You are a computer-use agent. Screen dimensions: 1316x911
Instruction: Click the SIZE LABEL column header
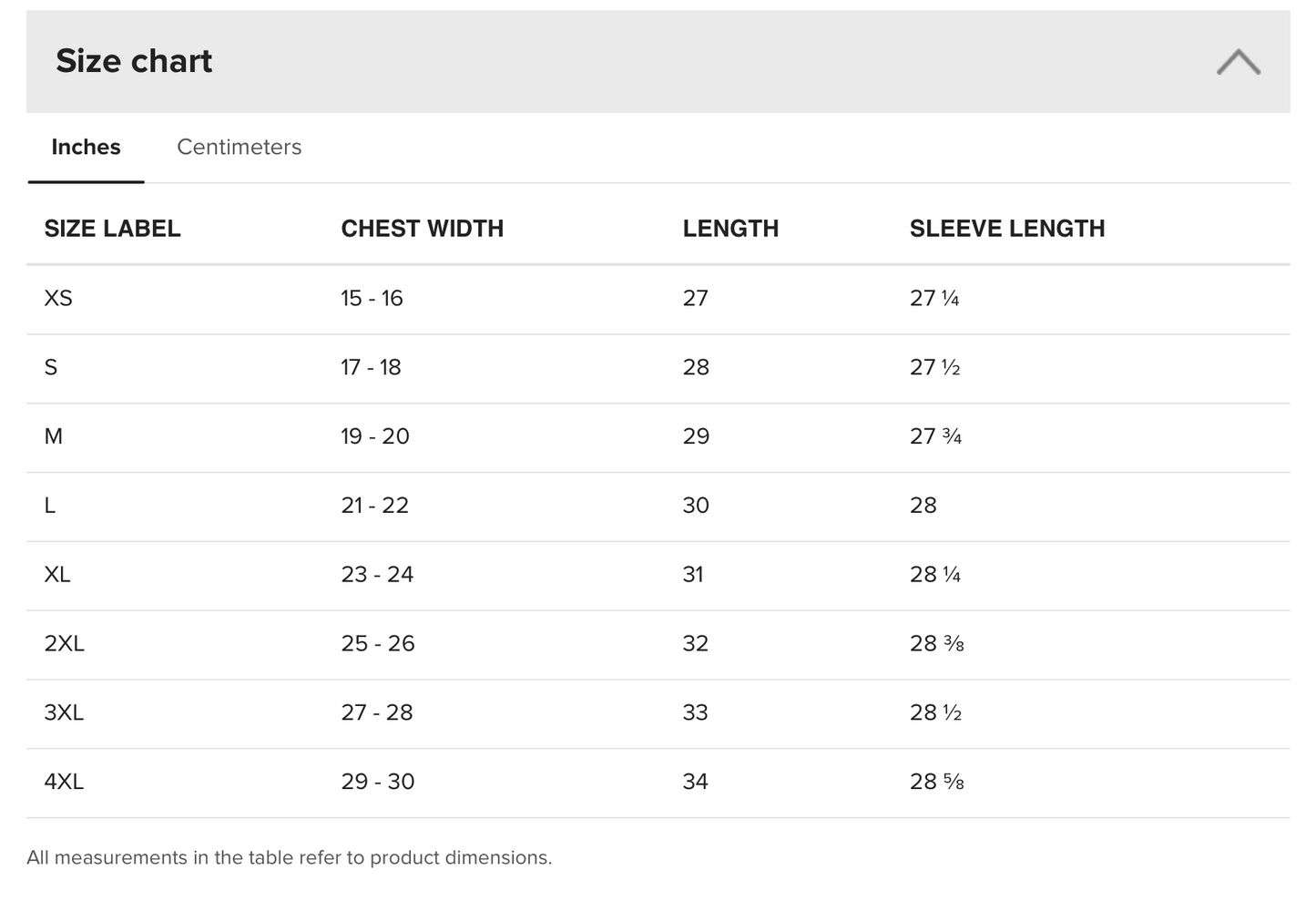pyautogui.click(x=112, y=229)
